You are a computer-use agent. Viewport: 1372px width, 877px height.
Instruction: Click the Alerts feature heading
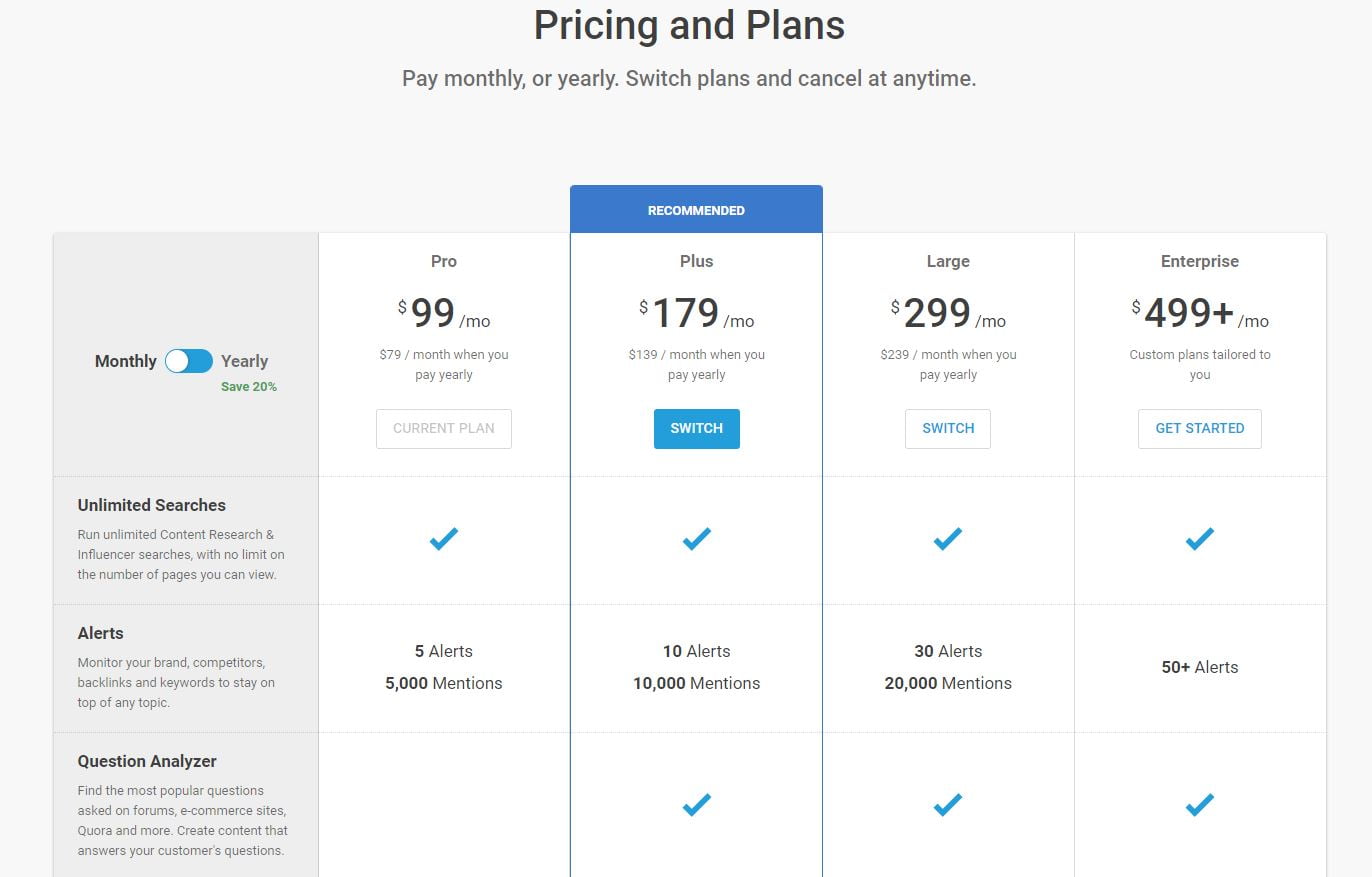pos(101,633)
